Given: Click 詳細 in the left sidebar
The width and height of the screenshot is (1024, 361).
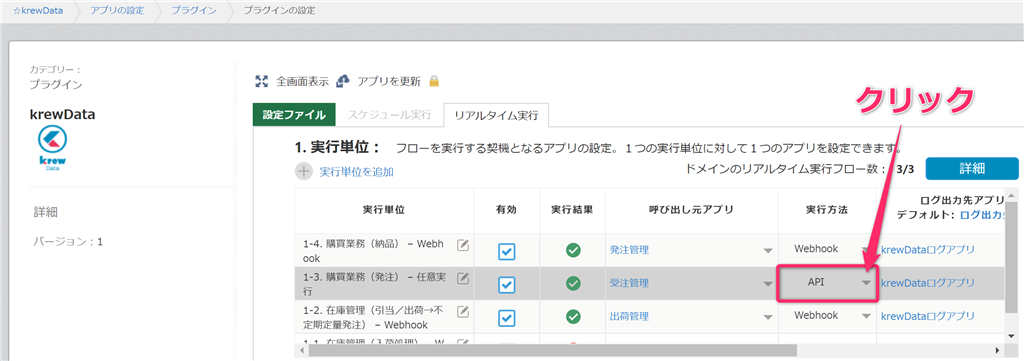Looking at the screenshot, I should pos(46,212).
